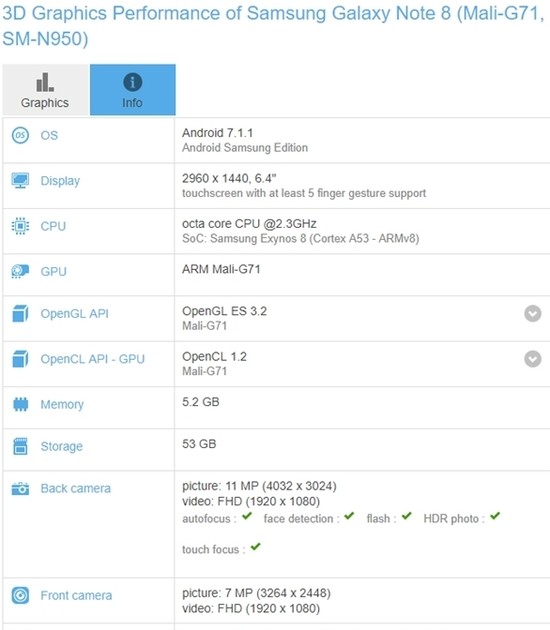
Task: Click the Memory label
Action: pyautogui.click(x=62, y=405)
